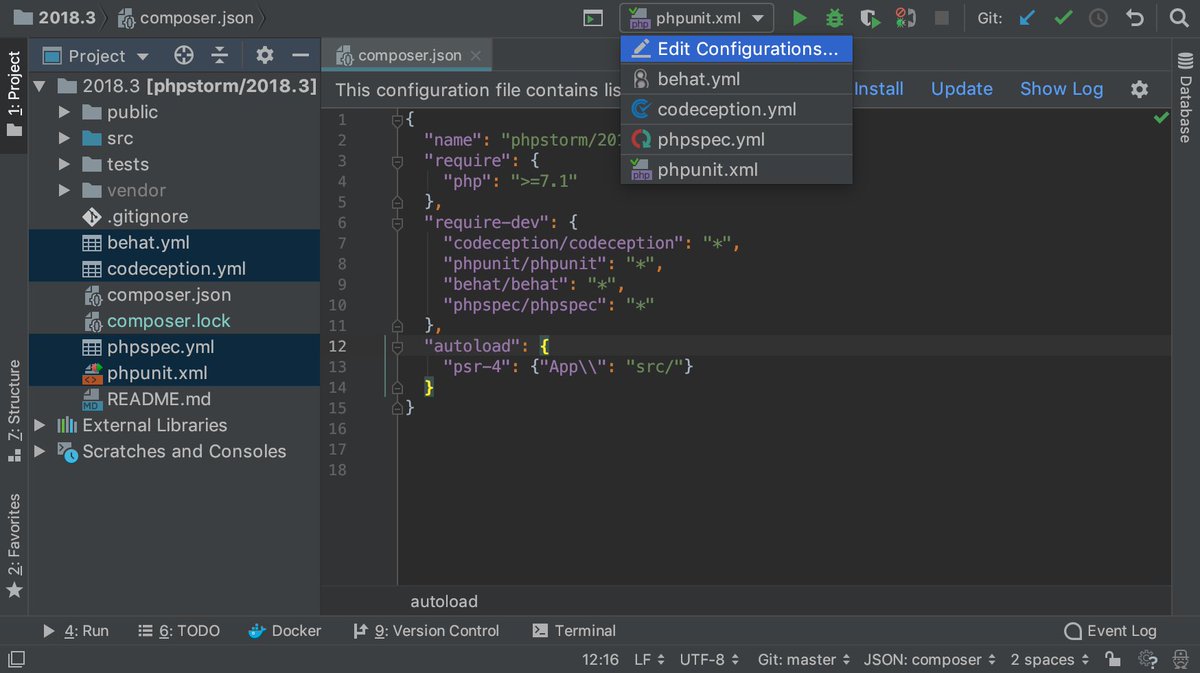This screenshot has width=1200, height=673.
Task: Hide the Project panel with the minus icon
Action: coord(300,56)
